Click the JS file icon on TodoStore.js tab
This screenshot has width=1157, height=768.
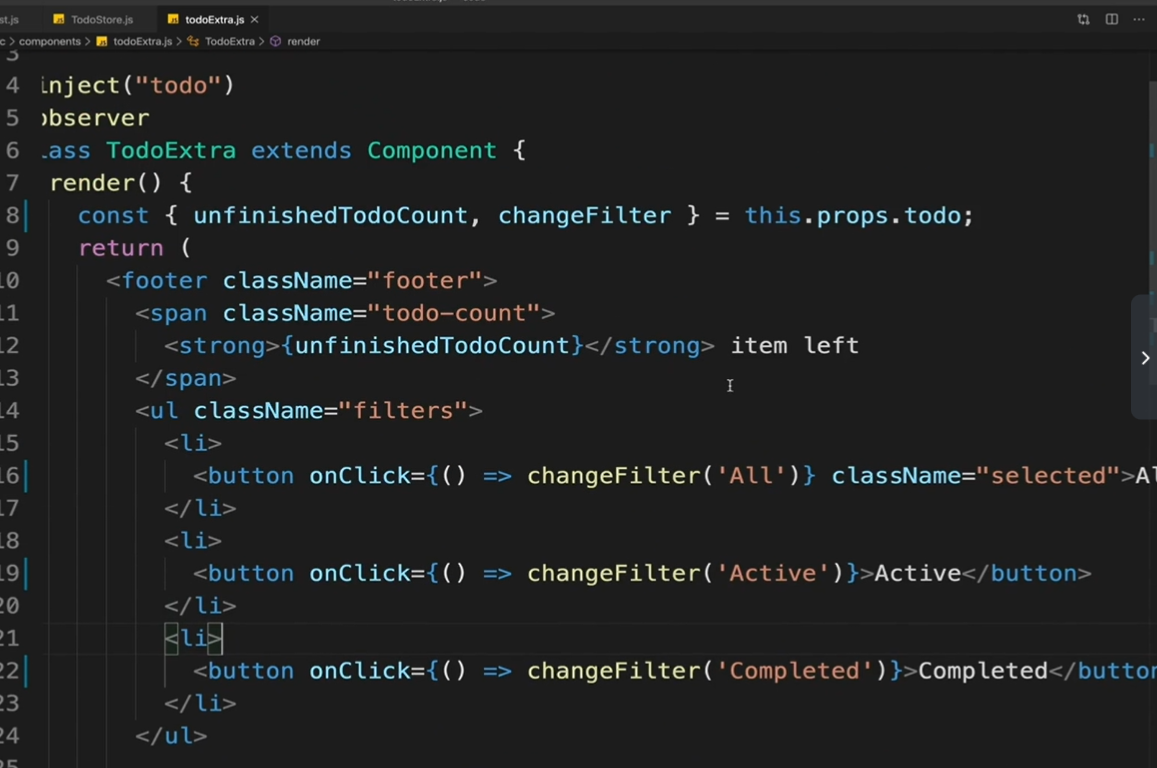(59, 19)
